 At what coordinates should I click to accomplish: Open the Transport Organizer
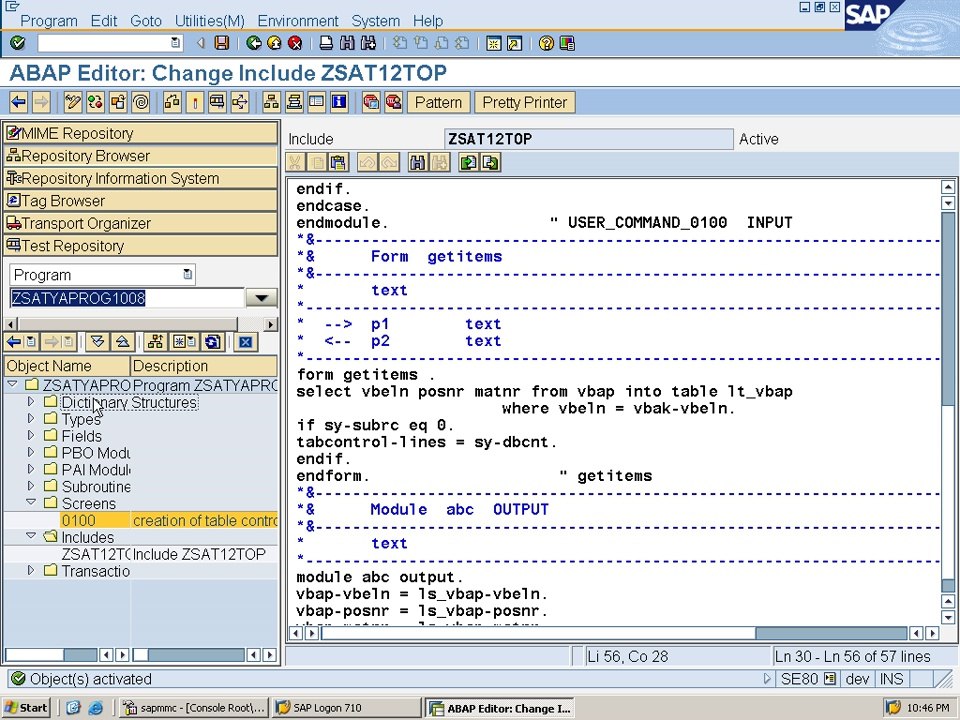[141, 223]
